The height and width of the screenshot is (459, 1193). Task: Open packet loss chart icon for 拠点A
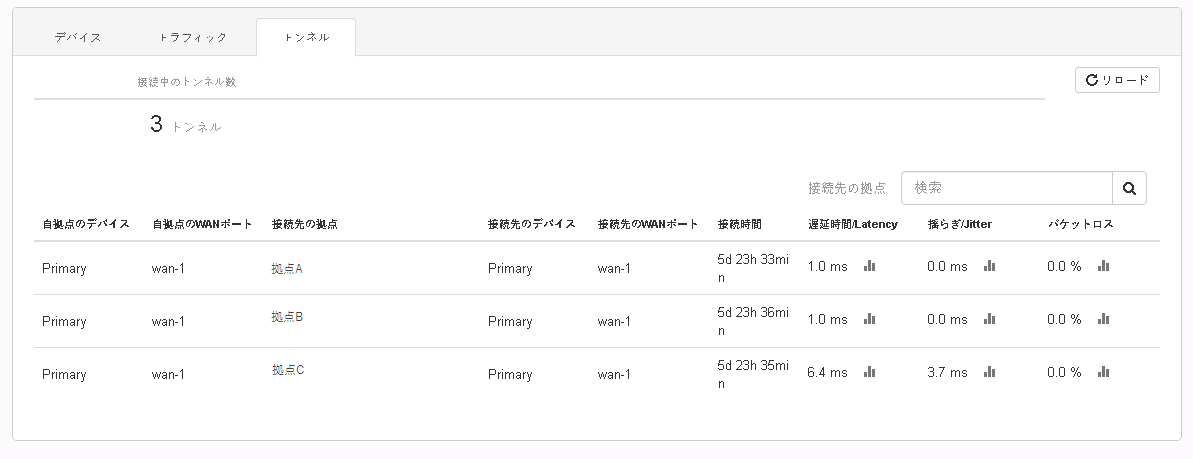tap(1104, 266)
